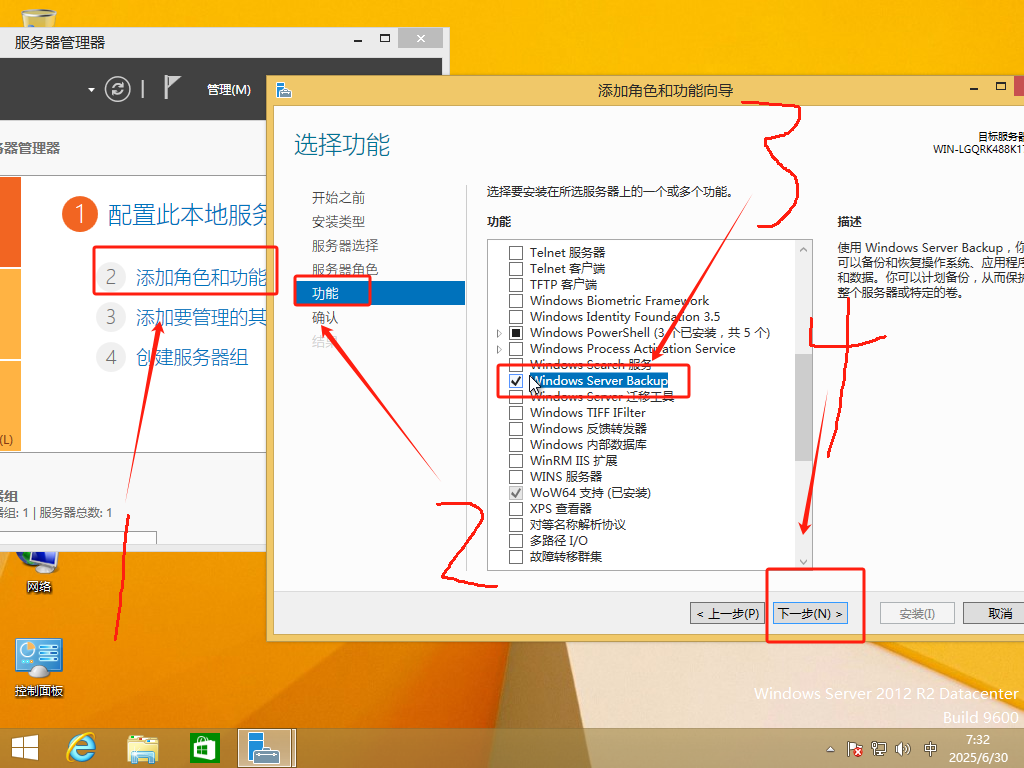Check the 故障转移群集 feature
1024x768 pixels.
516,556
